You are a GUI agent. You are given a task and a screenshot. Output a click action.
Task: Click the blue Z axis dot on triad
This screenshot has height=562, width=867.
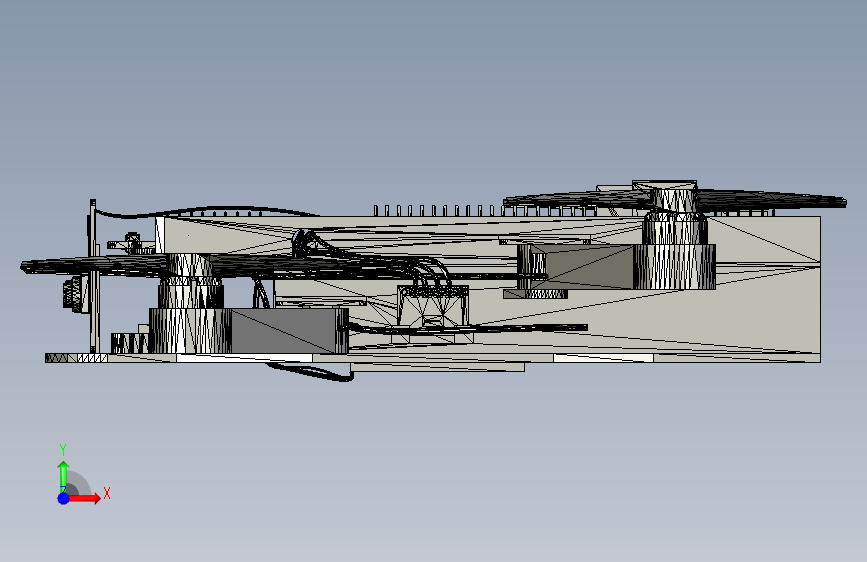pos(64,498)
